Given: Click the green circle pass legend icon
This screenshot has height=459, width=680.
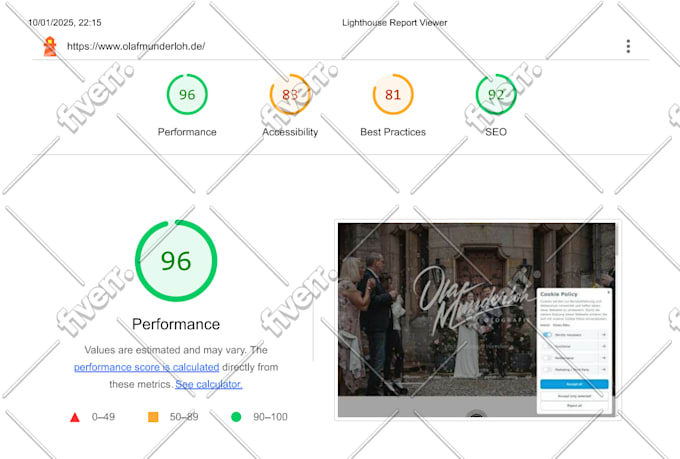Looking at the screenshot, I should click(x=236, y=417).
